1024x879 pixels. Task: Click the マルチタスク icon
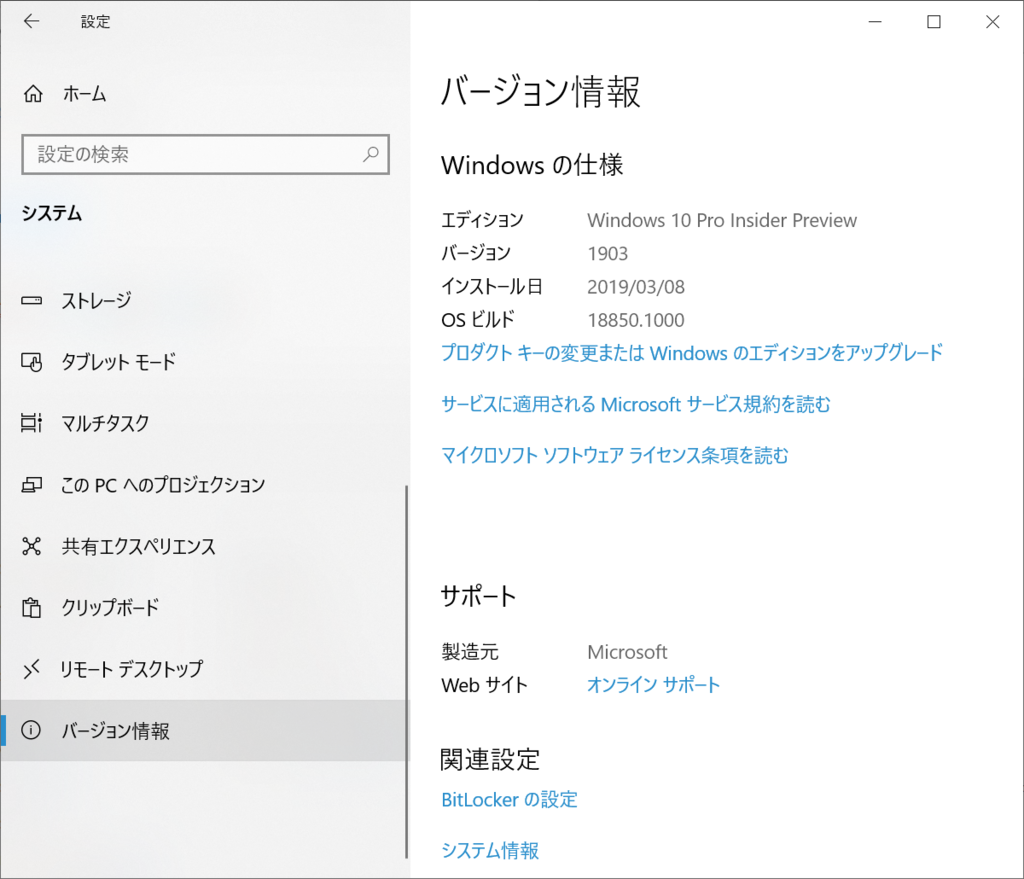click(31, 423)
